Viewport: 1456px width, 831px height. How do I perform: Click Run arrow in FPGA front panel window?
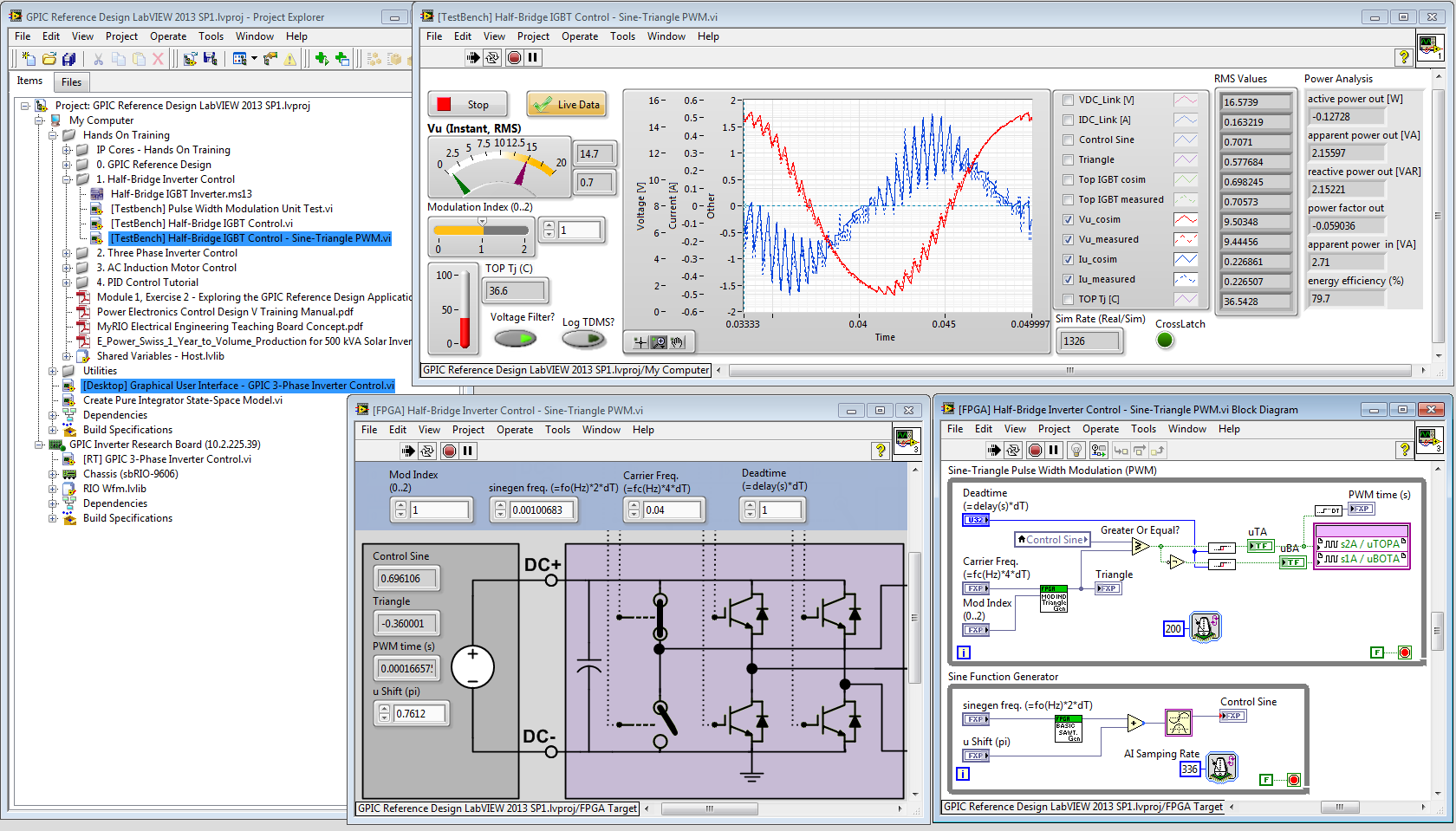407,451
